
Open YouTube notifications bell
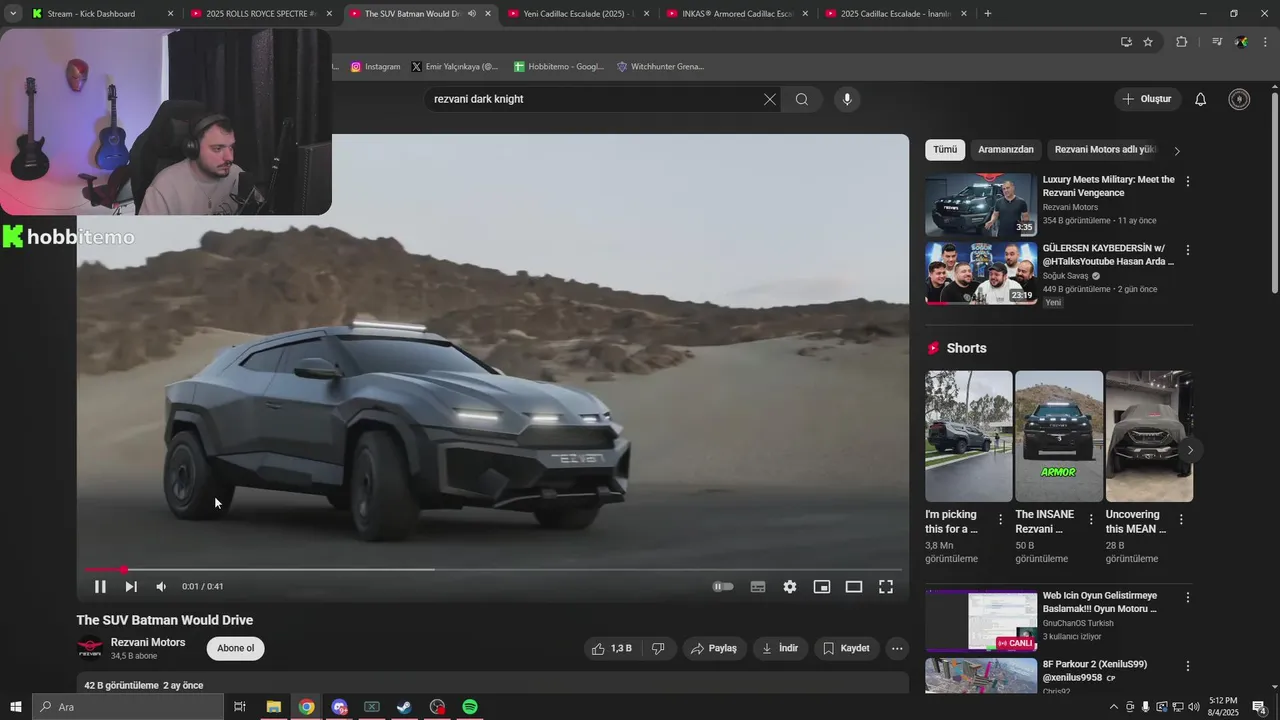tap(1201, 99)
